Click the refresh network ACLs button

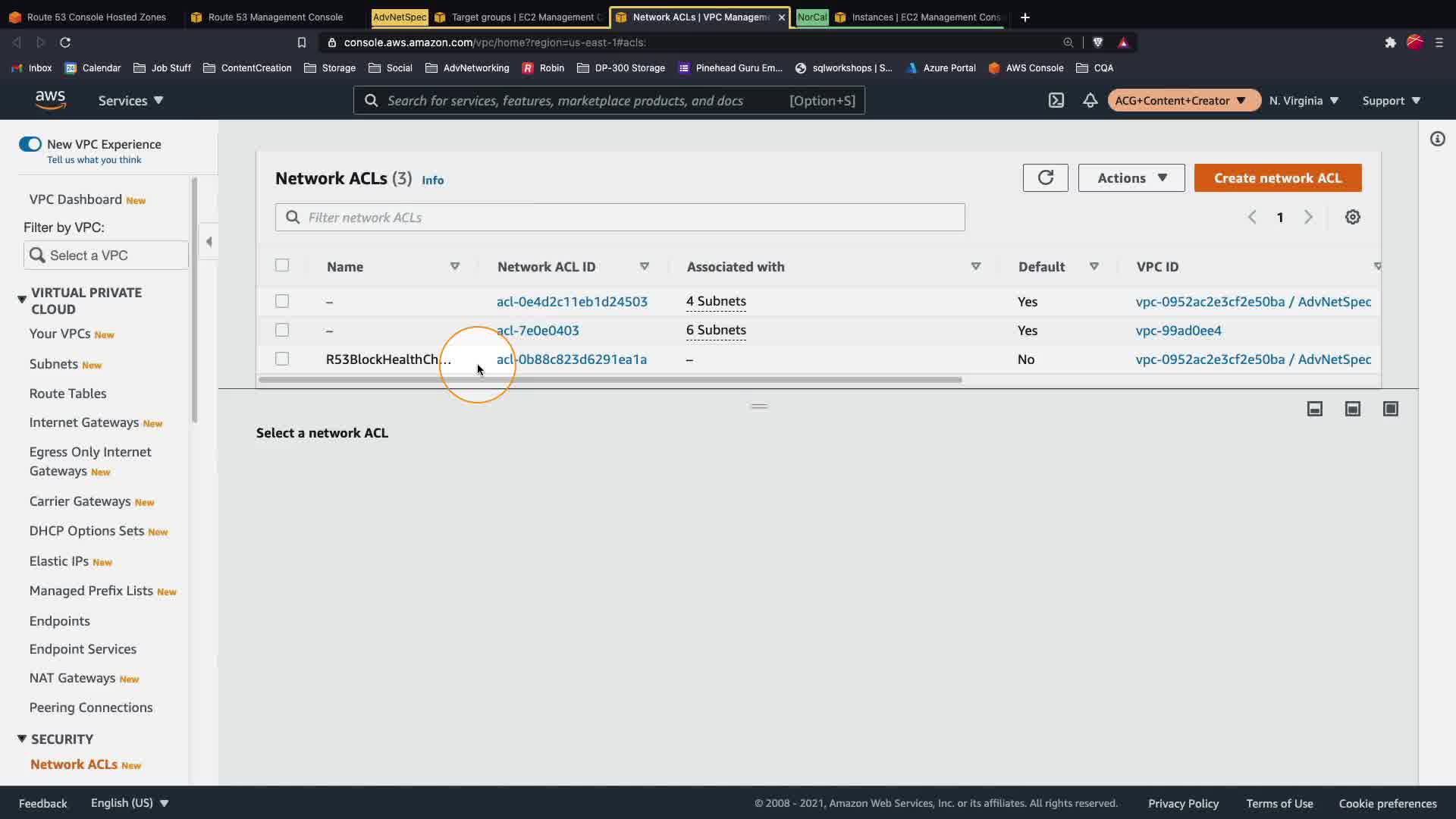1045,177
